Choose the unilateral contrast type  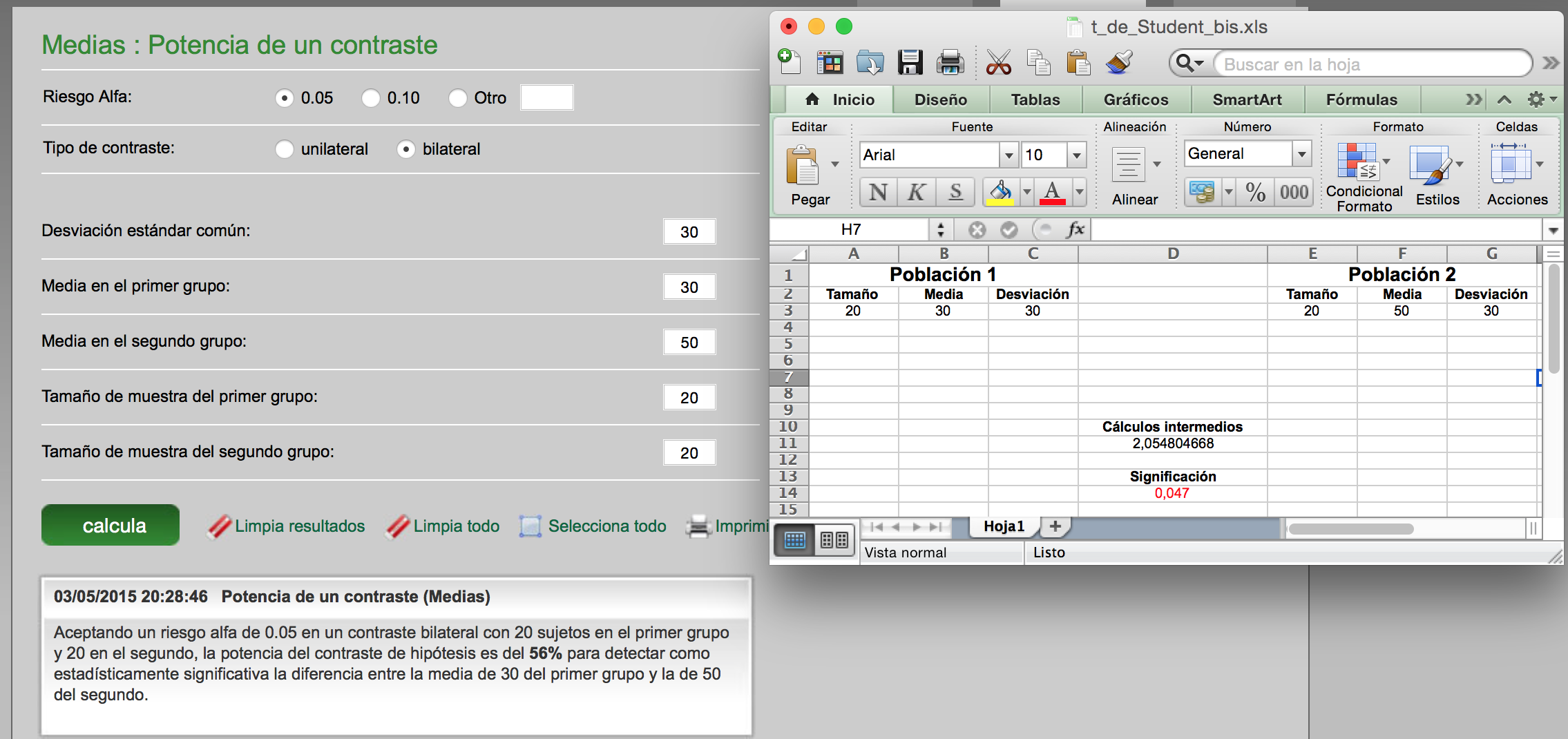point(285,149)
